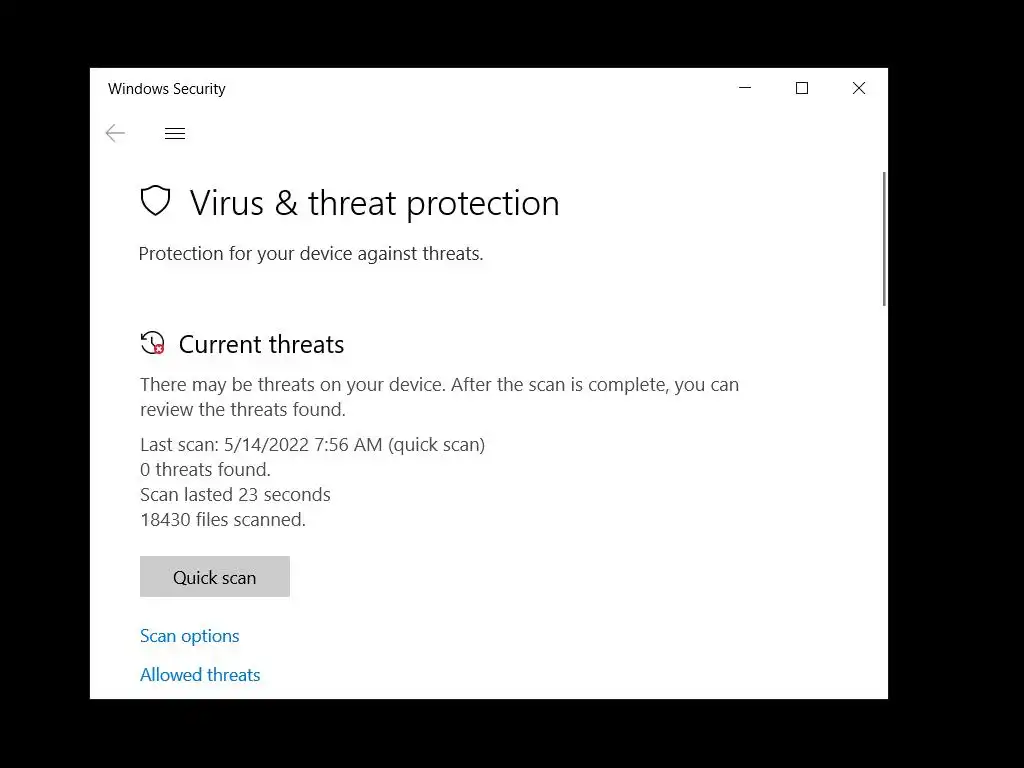Click the shield icon beside the page heading
Image resolution: width=1024 pixels, height=768 pixels.
pos(155,202)
